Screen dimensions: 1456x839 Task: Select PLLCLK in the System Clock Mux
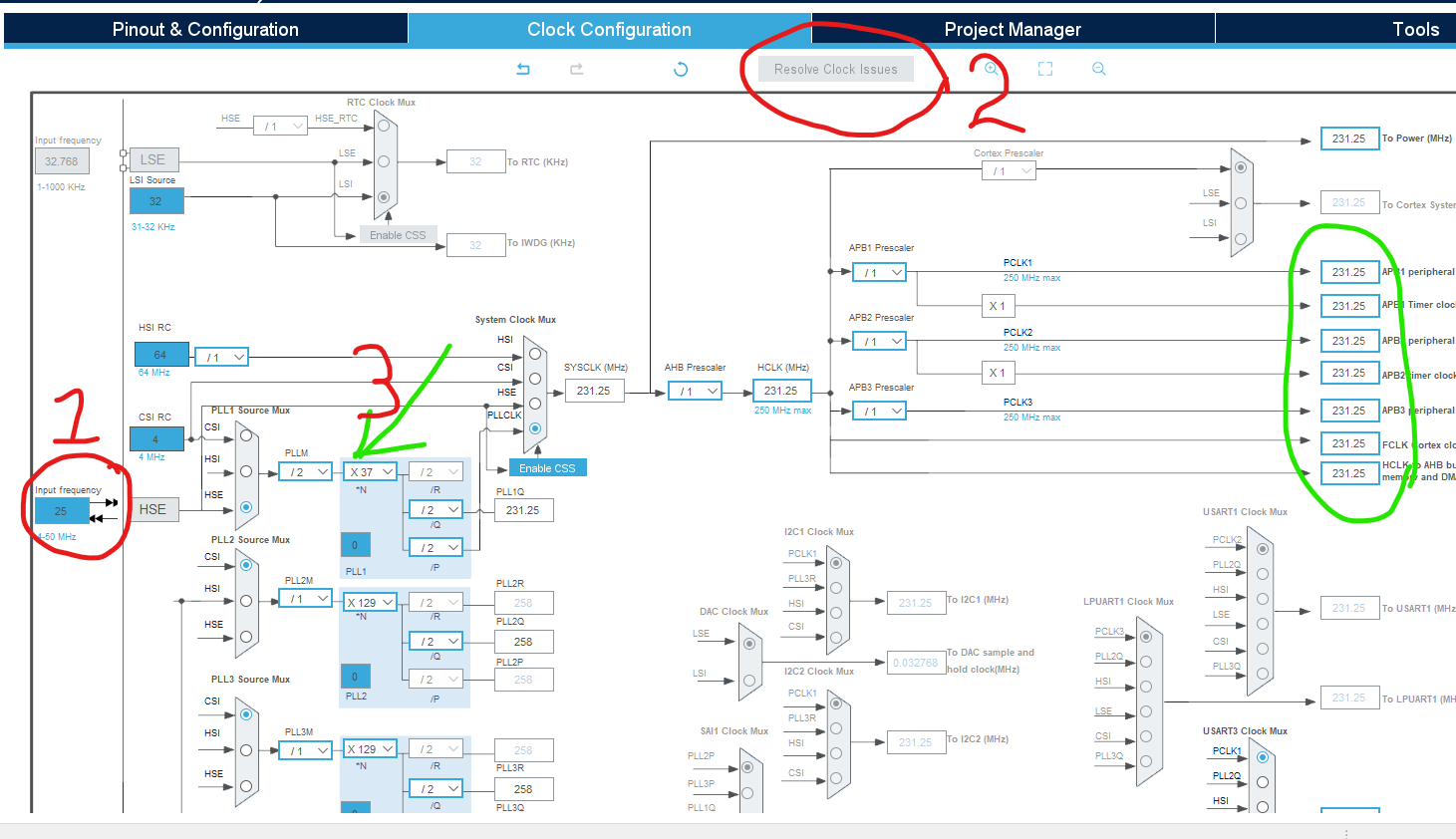tap(535, 428)
